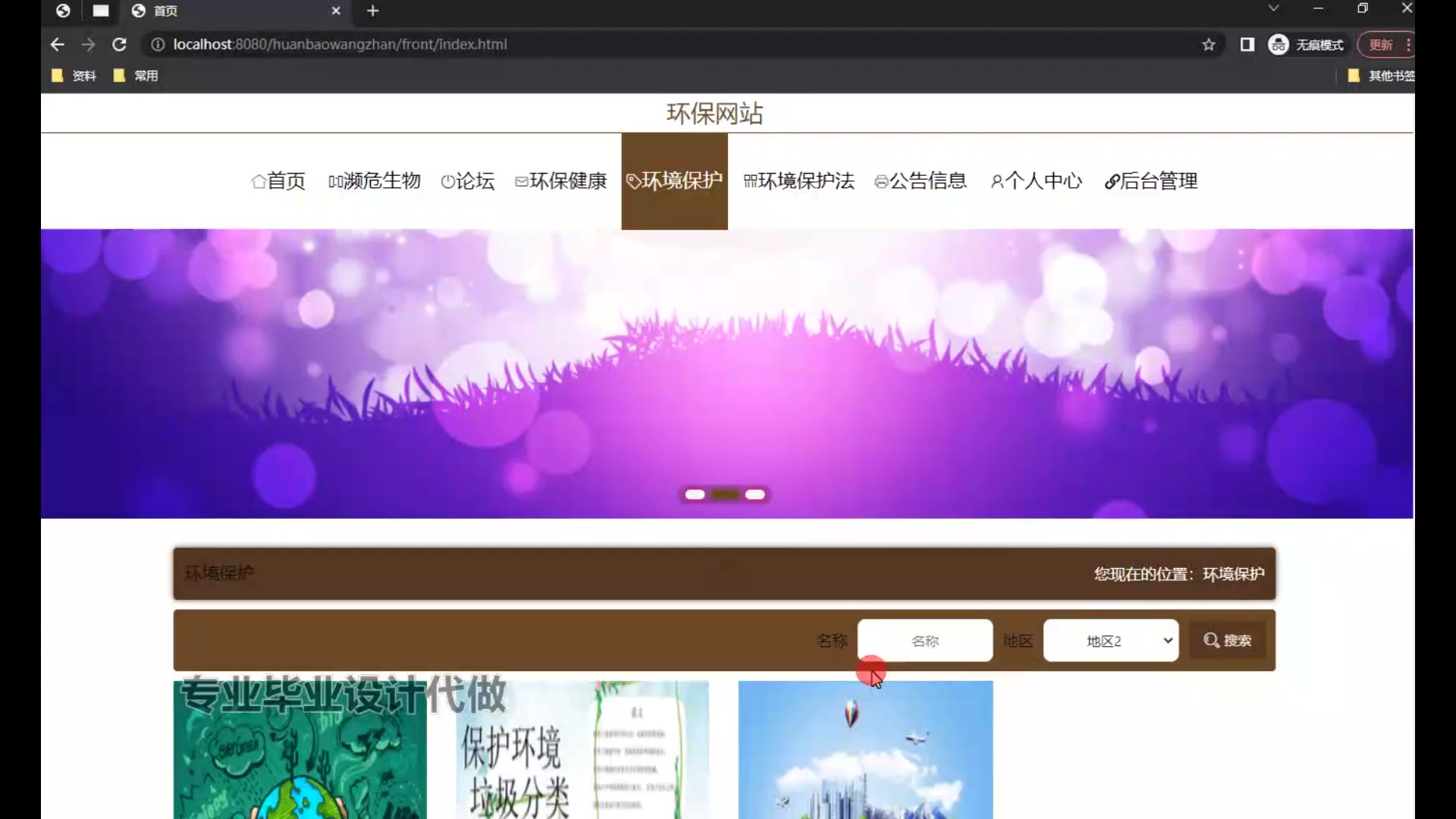1456x819 pixels.
Task: Click the browser forward arrow
Action: click(88, 45)
